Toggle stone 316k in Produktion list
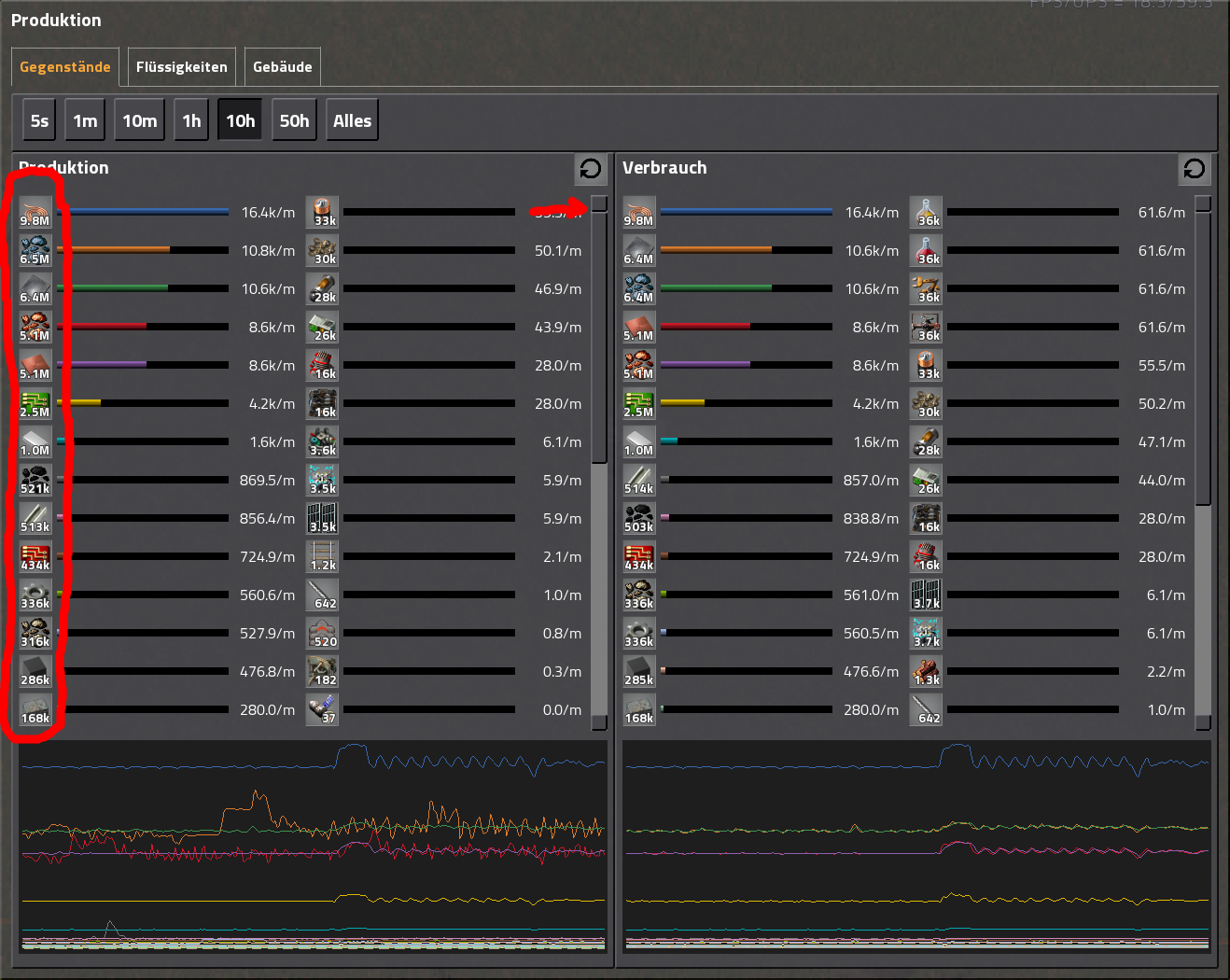 click(x=35, y=633)
